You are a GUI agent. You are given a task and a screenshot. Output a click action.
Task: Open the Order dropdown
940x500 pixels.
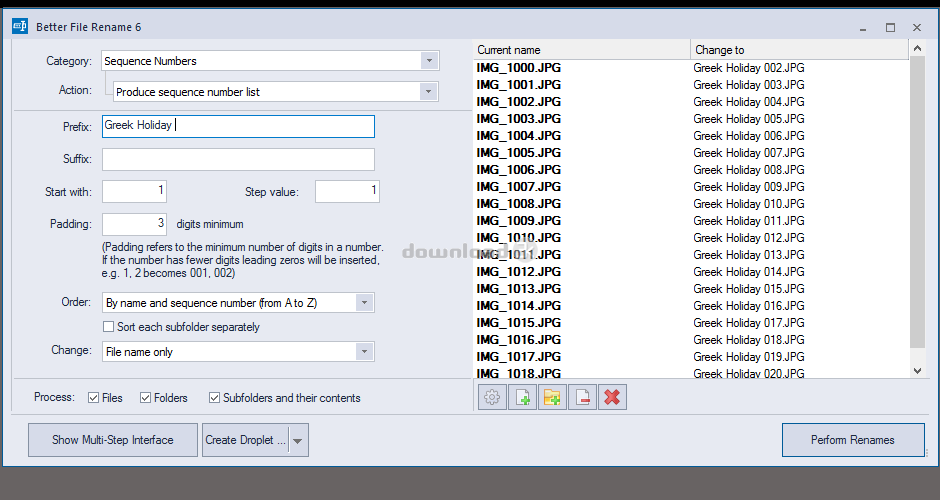364,303
